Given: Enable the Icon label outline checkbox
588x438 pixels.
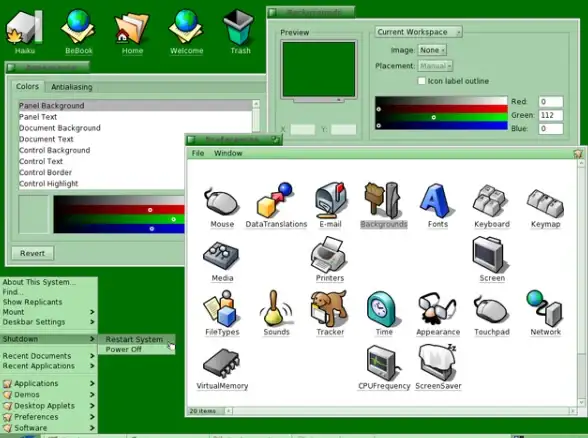Looking at the screenshot, I should pyautogui.click(x=422, y=81).
